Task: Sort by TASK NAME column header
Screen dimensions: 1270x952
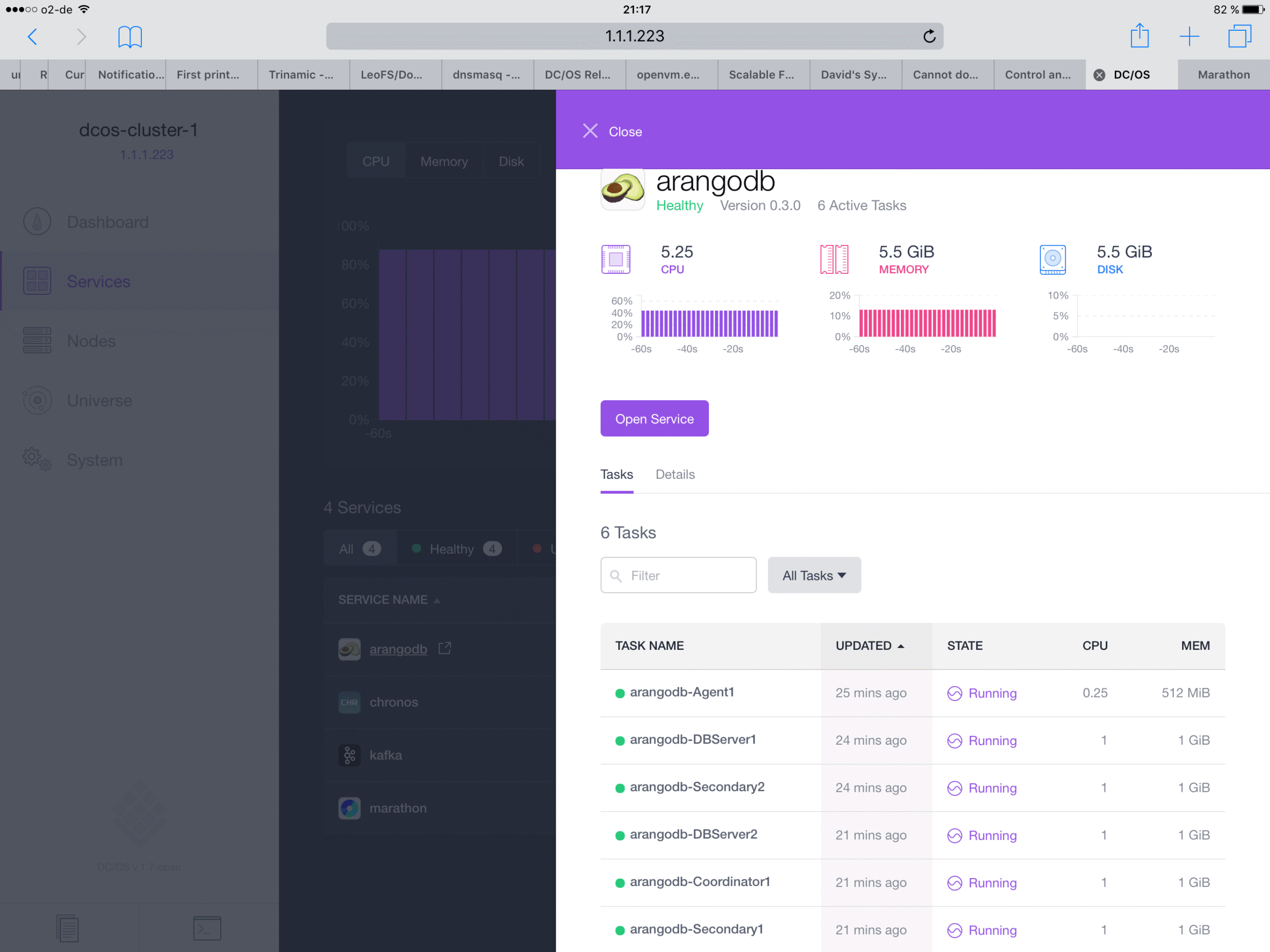Action: (x=649, y=645)
